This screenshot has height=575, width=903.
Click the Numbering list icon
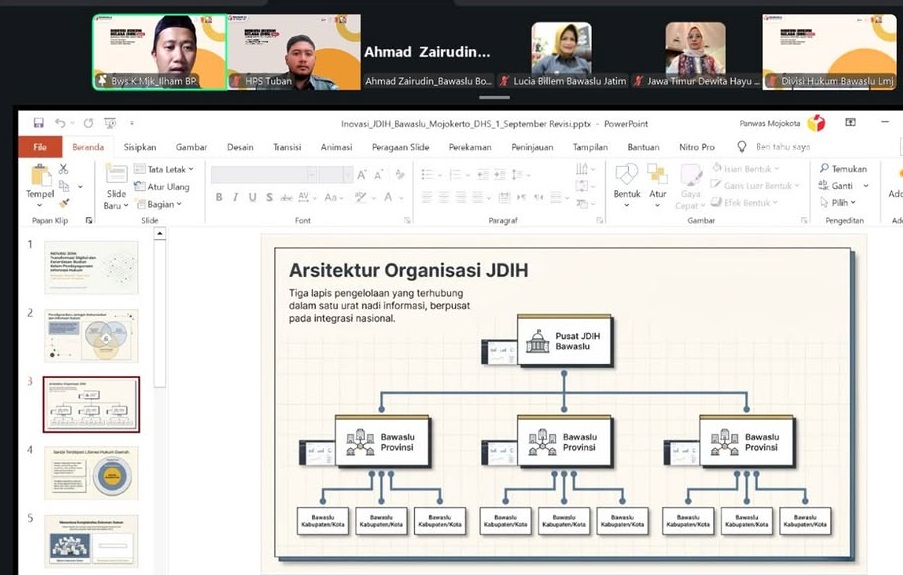coord(458,175)
